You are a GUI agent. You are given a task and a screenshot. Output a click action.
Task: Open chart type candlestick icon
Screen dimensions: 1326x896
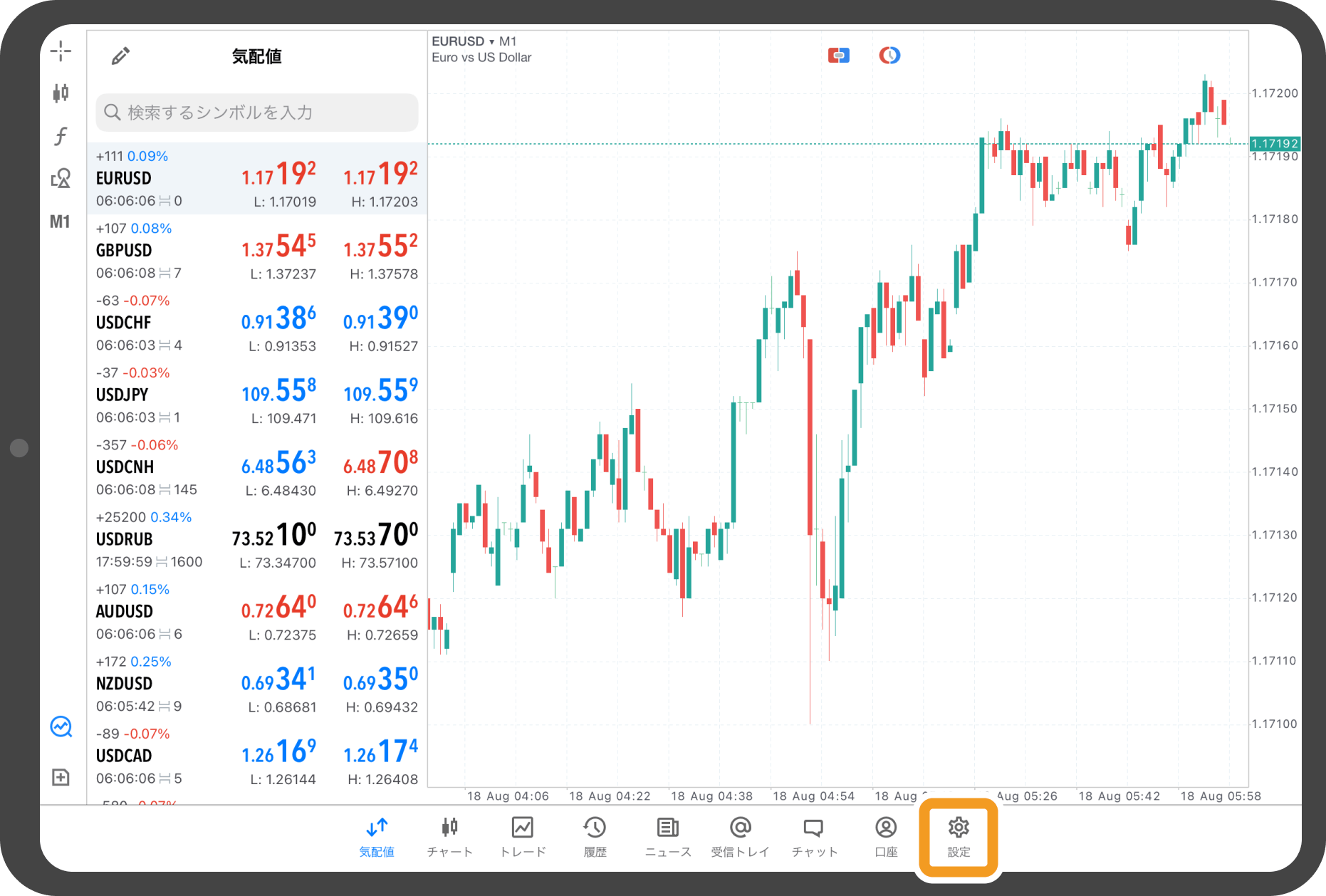[61, 93]
